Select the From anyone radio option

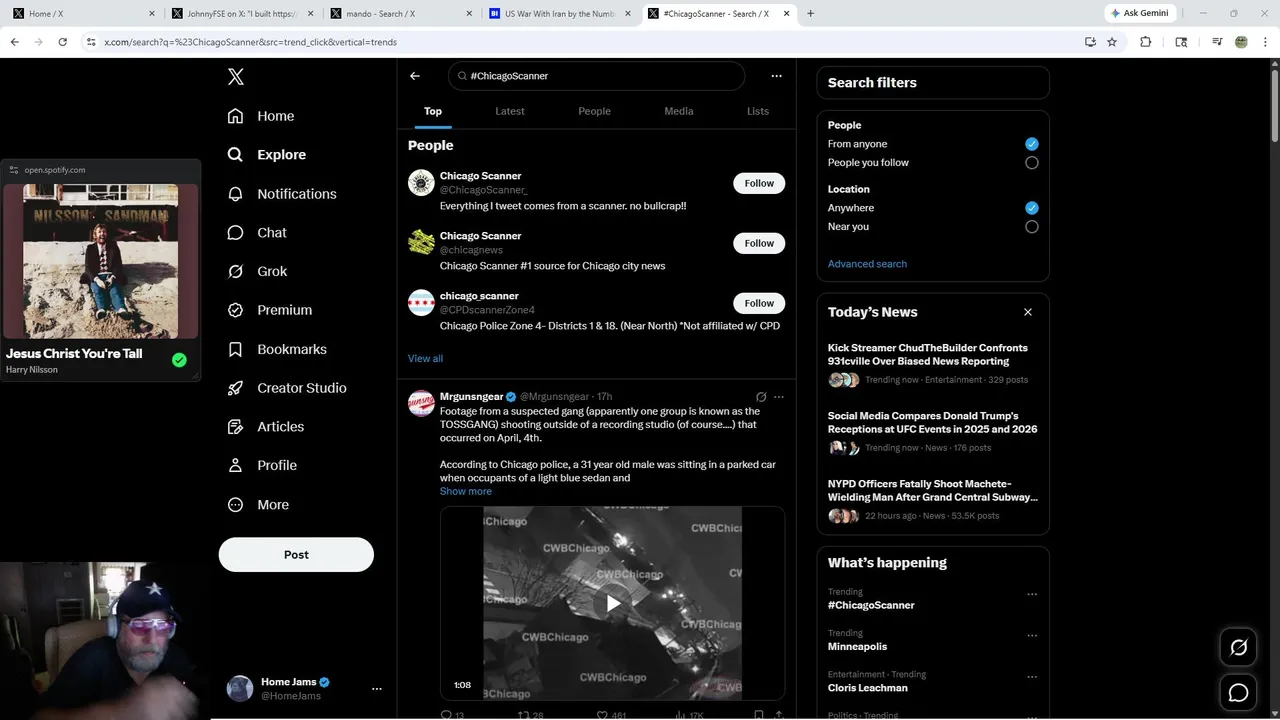click(1032, 144)
